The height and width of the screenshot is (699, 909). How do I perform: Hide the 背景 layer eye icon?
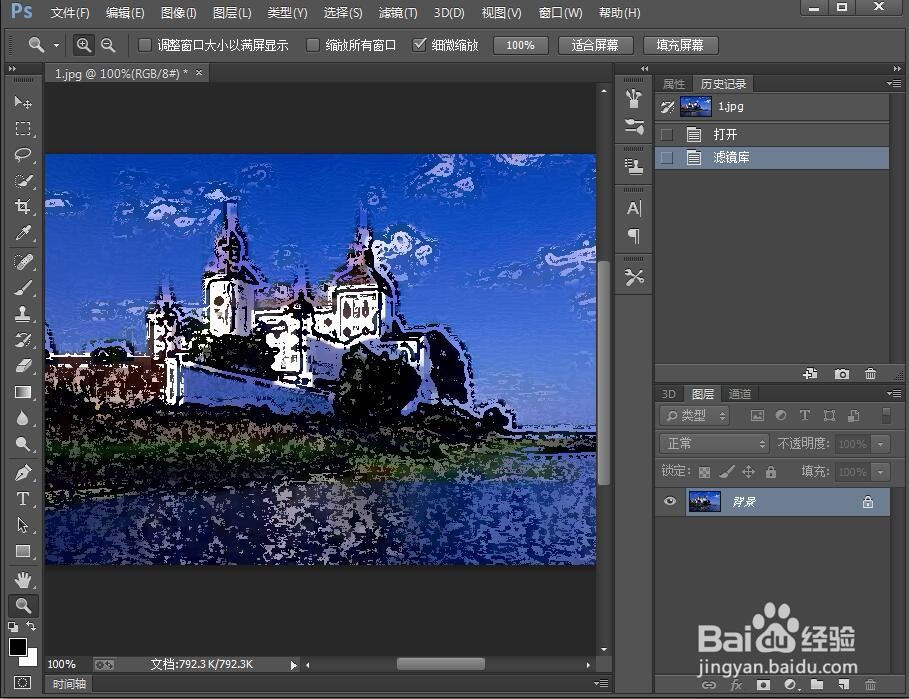(x=670, y=501)
